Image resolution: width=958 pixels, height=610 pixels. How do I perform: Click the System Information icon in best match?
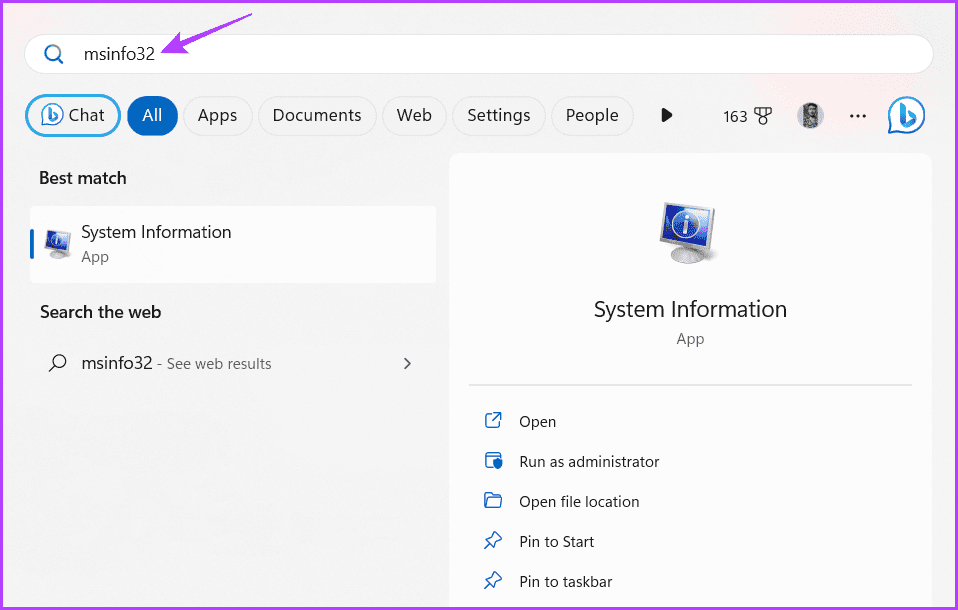[58, 244]
